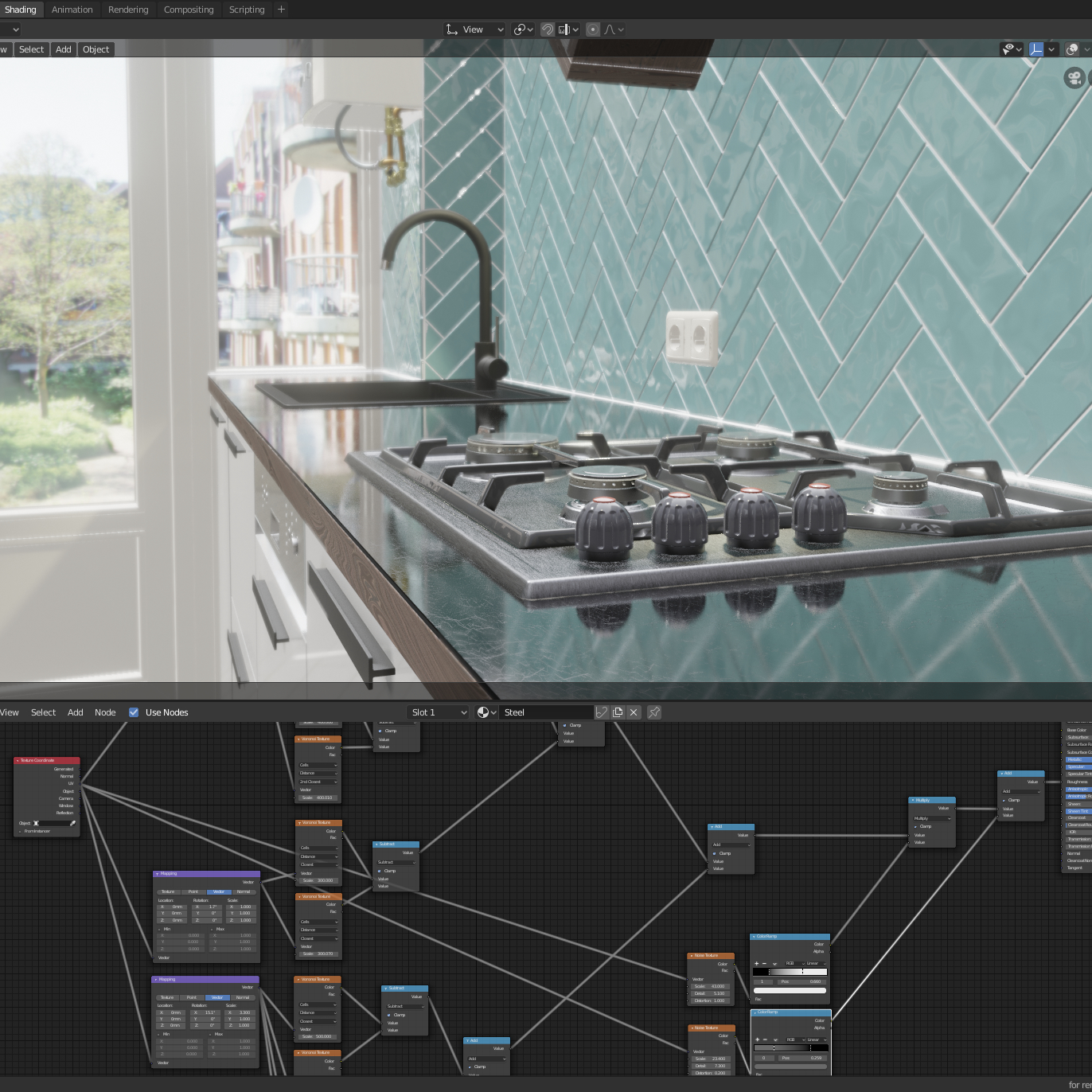
Task: Open the Multiply node operation dropdown
Action: point(932,818)
